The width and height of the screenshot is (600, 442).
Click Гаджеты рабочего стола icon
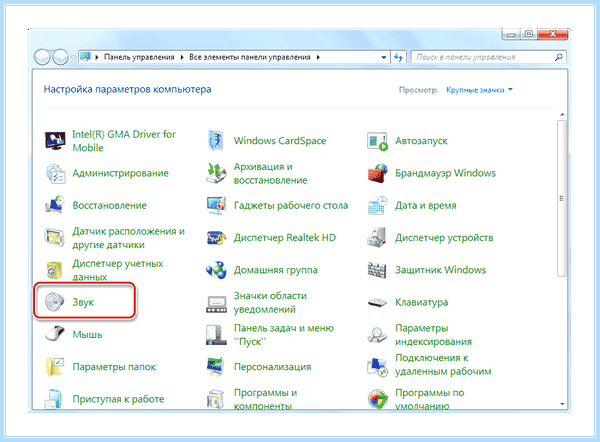pyautogui.click(x=216, y=206)
